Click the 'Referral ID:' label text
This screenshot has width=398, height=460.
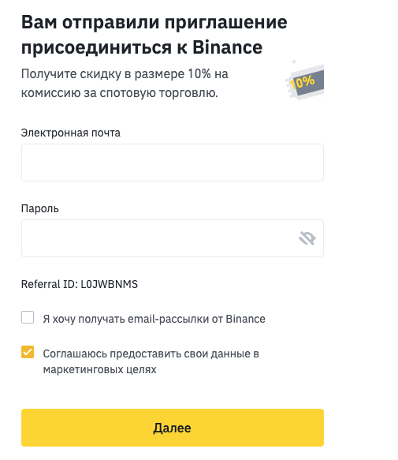pos(50,284)
